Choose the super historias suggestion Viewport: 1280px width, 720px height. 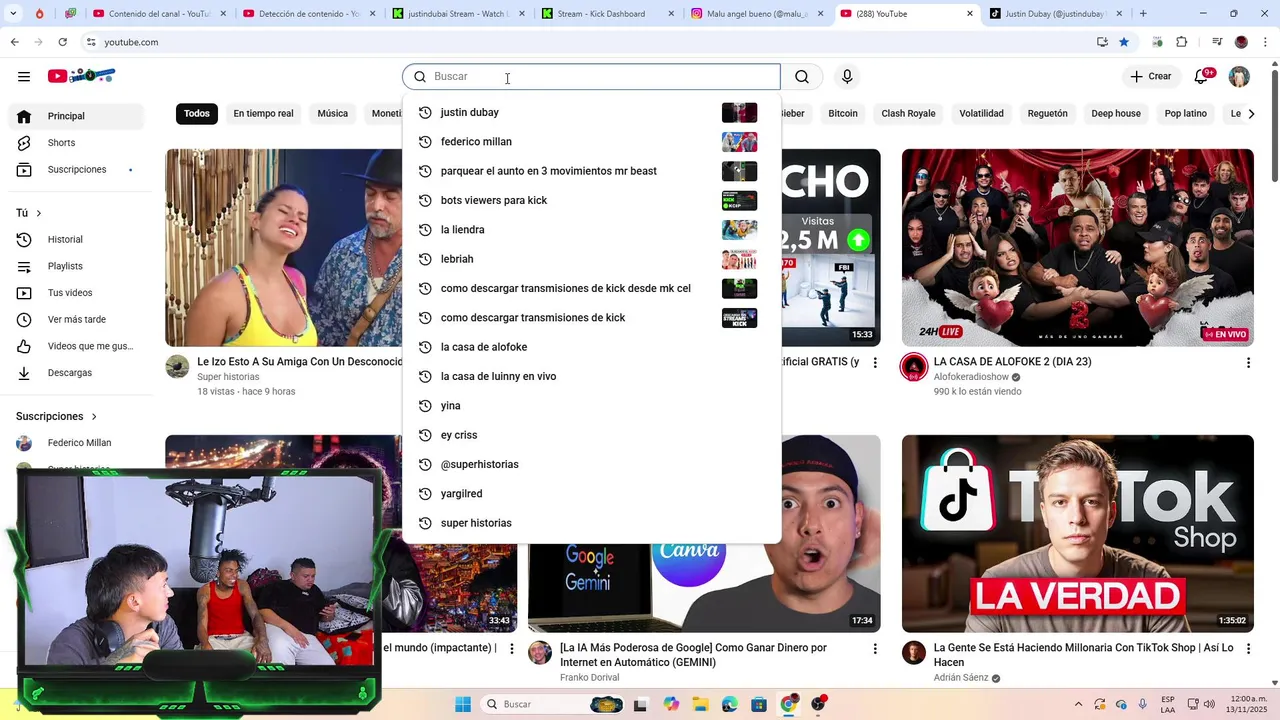[591, 523]
